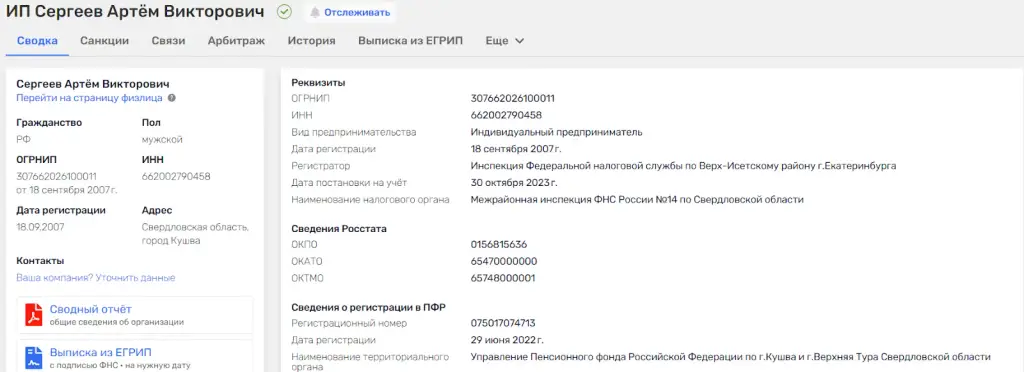Screen dimensions: 1024x372
Task: Click the name Сергеев Артём Викторович in left card
Action: [93, 84]
